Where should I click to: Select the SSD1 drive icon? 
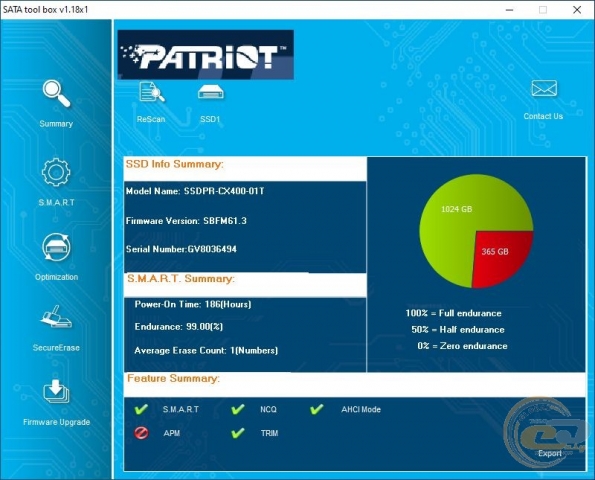click(211, 92)
